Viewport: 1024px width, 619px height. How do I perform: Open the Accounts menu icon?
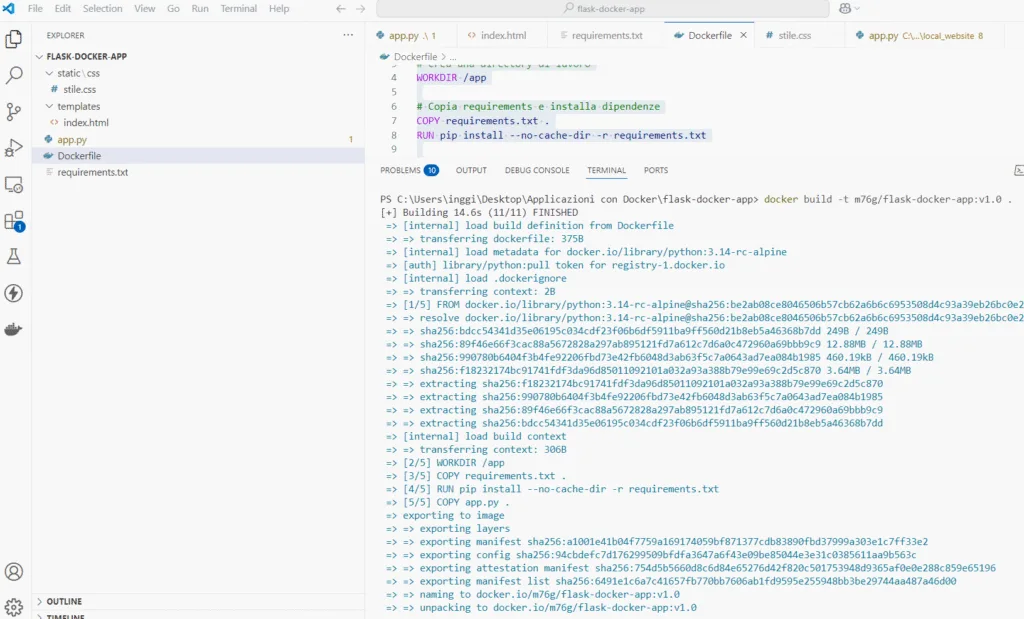click(x=14, y=572)
